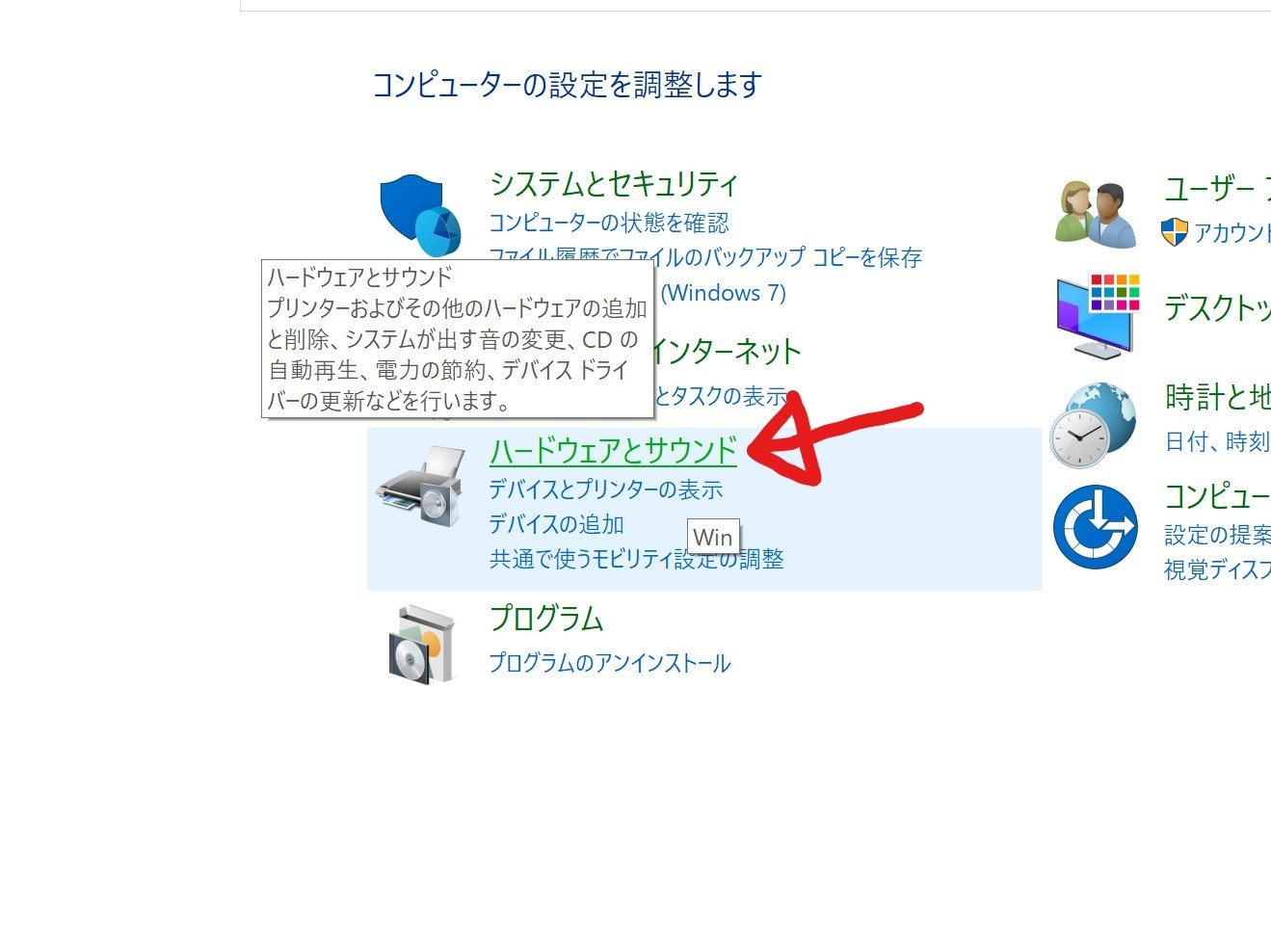Open コンピューターの状態を確認 link
1271x952 pixels.
pyautogui.click(x=609, y=224)
